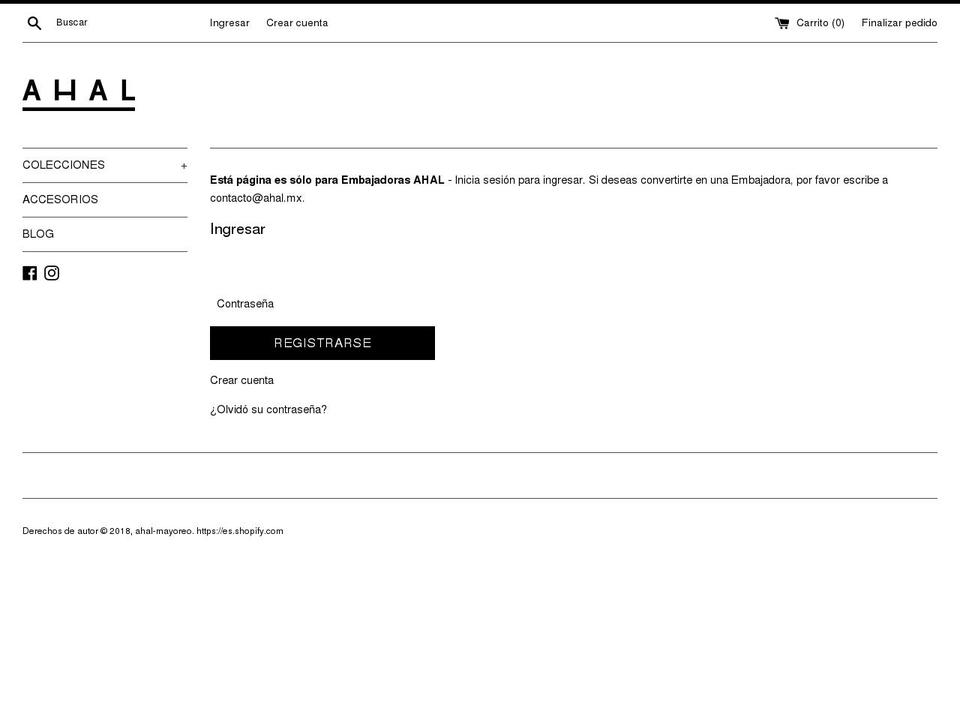Viewport: 960px width, 720px height.
Task: Open the COLECCIONES menu item
Action: click(x=64, y=165)
